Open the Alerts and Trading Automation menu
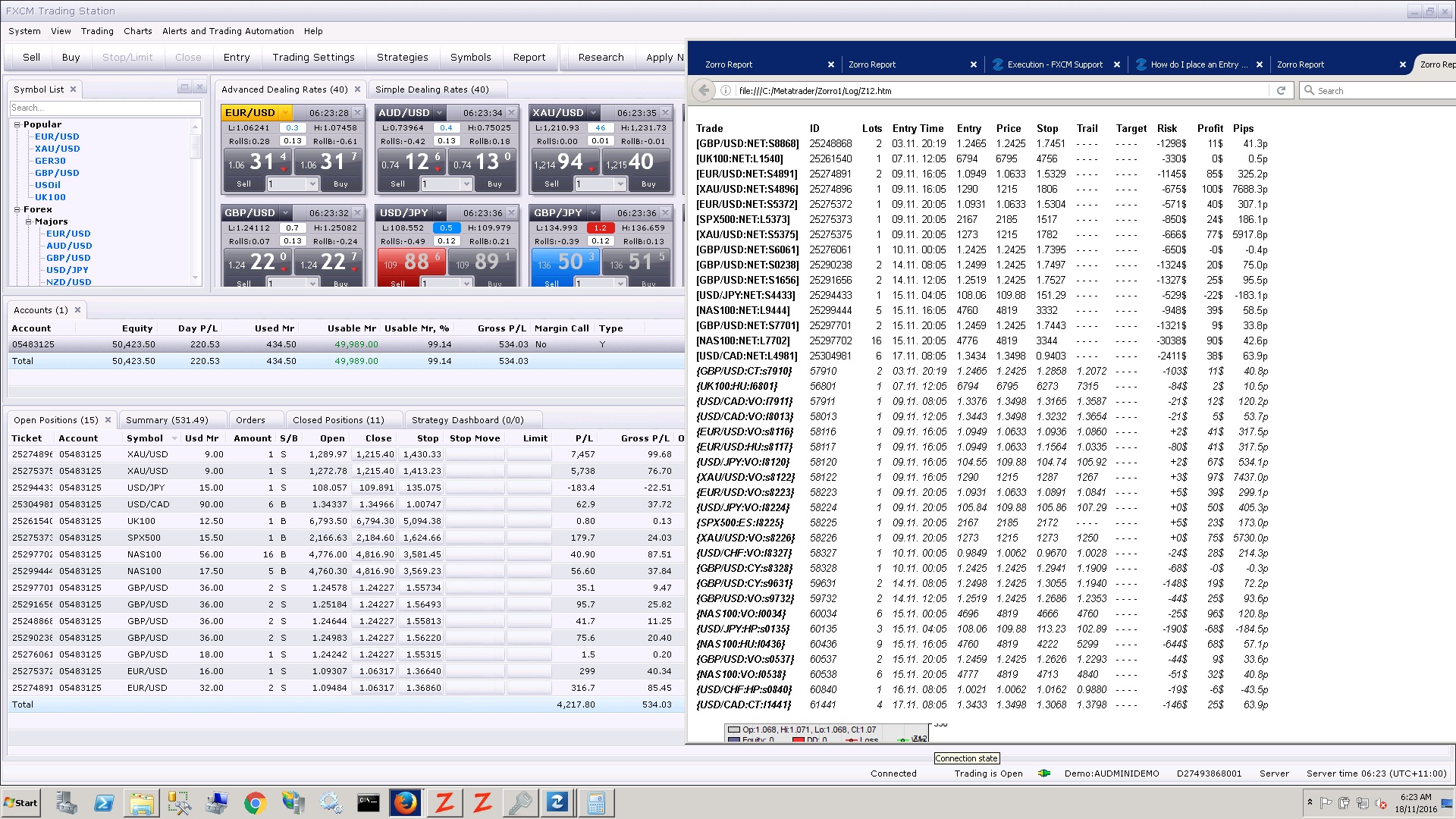This screenshot has width=1456, height=819. click(228, 31)
